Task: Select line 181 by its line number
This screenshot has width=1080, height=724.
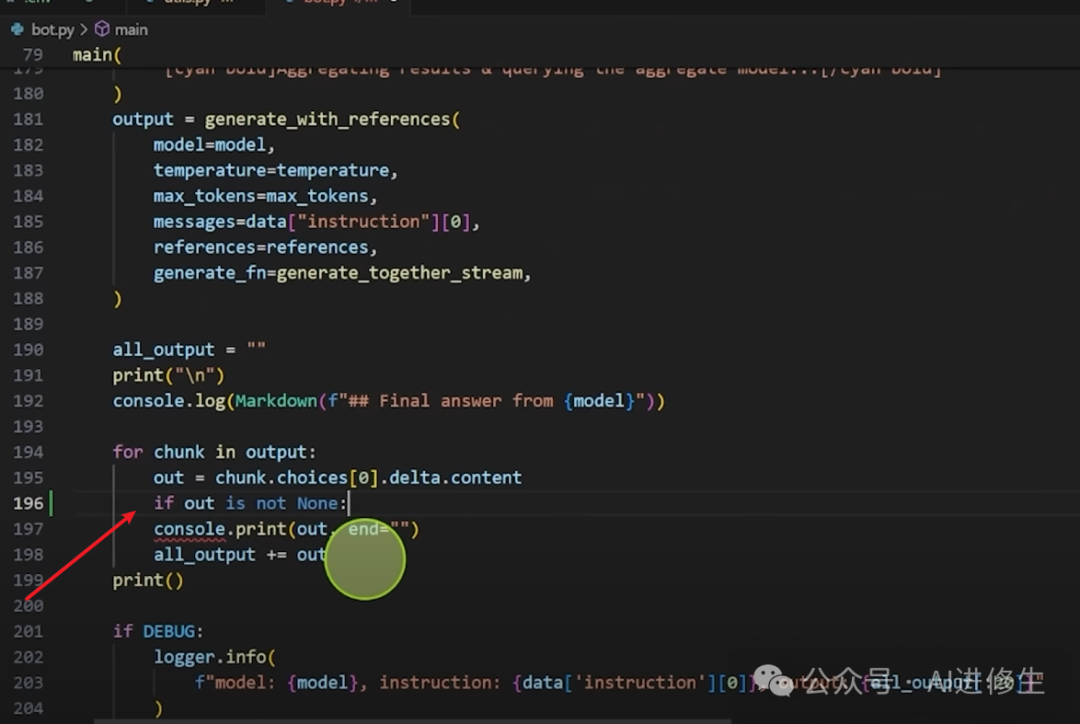Action: click(x=28, y=119)
